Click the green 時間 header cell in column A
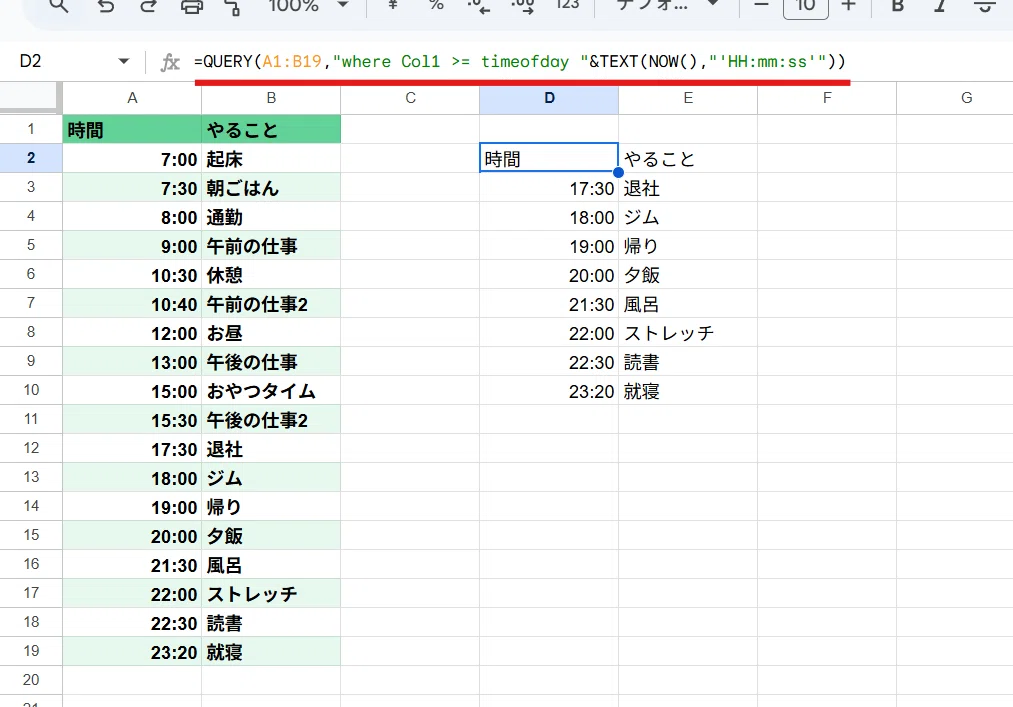This screenshot has height=707, width=1013. pyautogui.click(x=132, y=129)
